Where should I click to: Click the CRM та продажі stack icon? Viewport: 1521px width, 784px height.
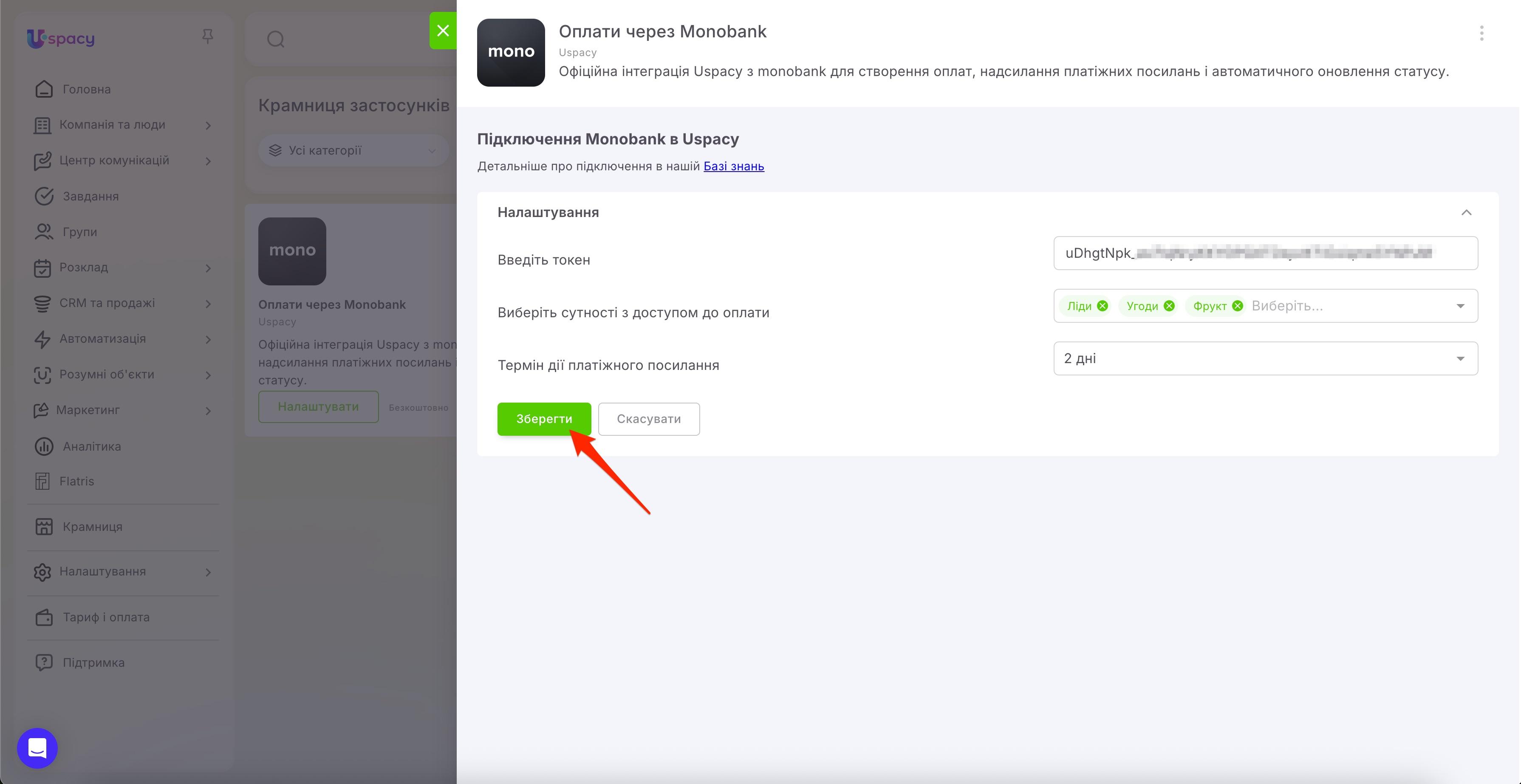click(x=42, y=303)
